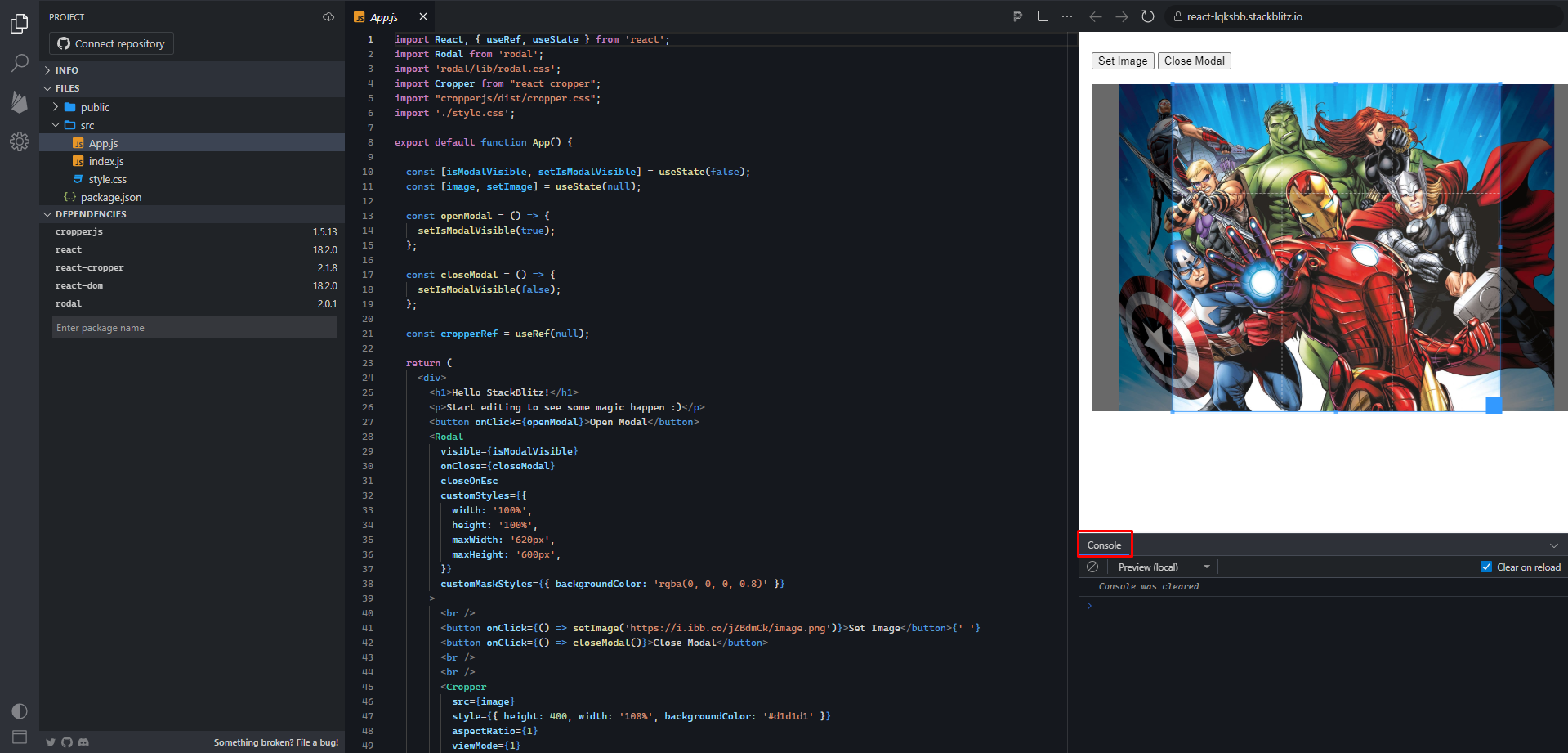The height and width of the screenshot is (753, 1568).
Task: Click 'Console was cleared' message
Action: pyautogui.click(x=1149, y=586)
